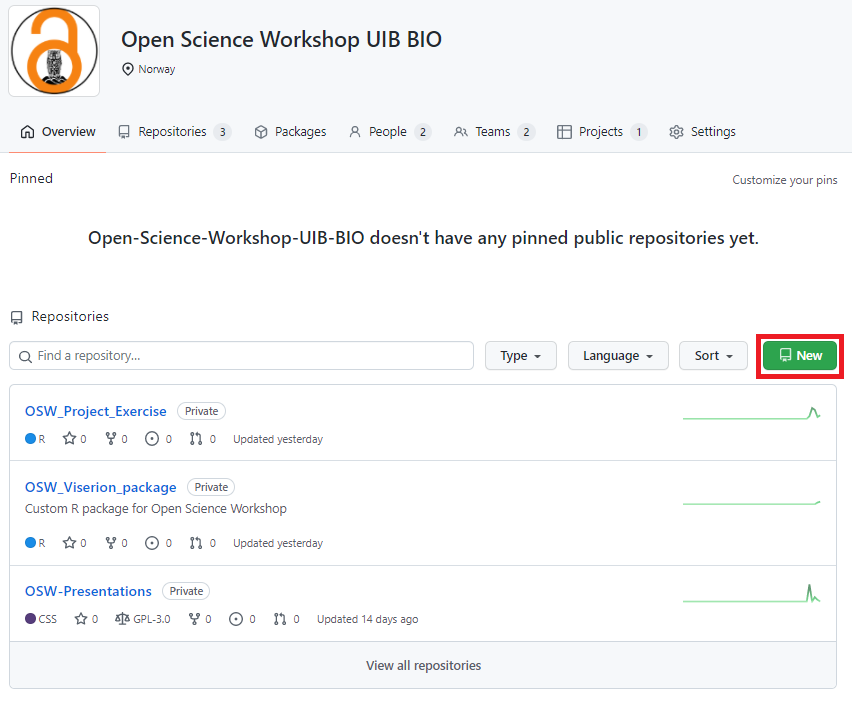Click Customize your pins link

pyautogui.click(x=784, y=180)
